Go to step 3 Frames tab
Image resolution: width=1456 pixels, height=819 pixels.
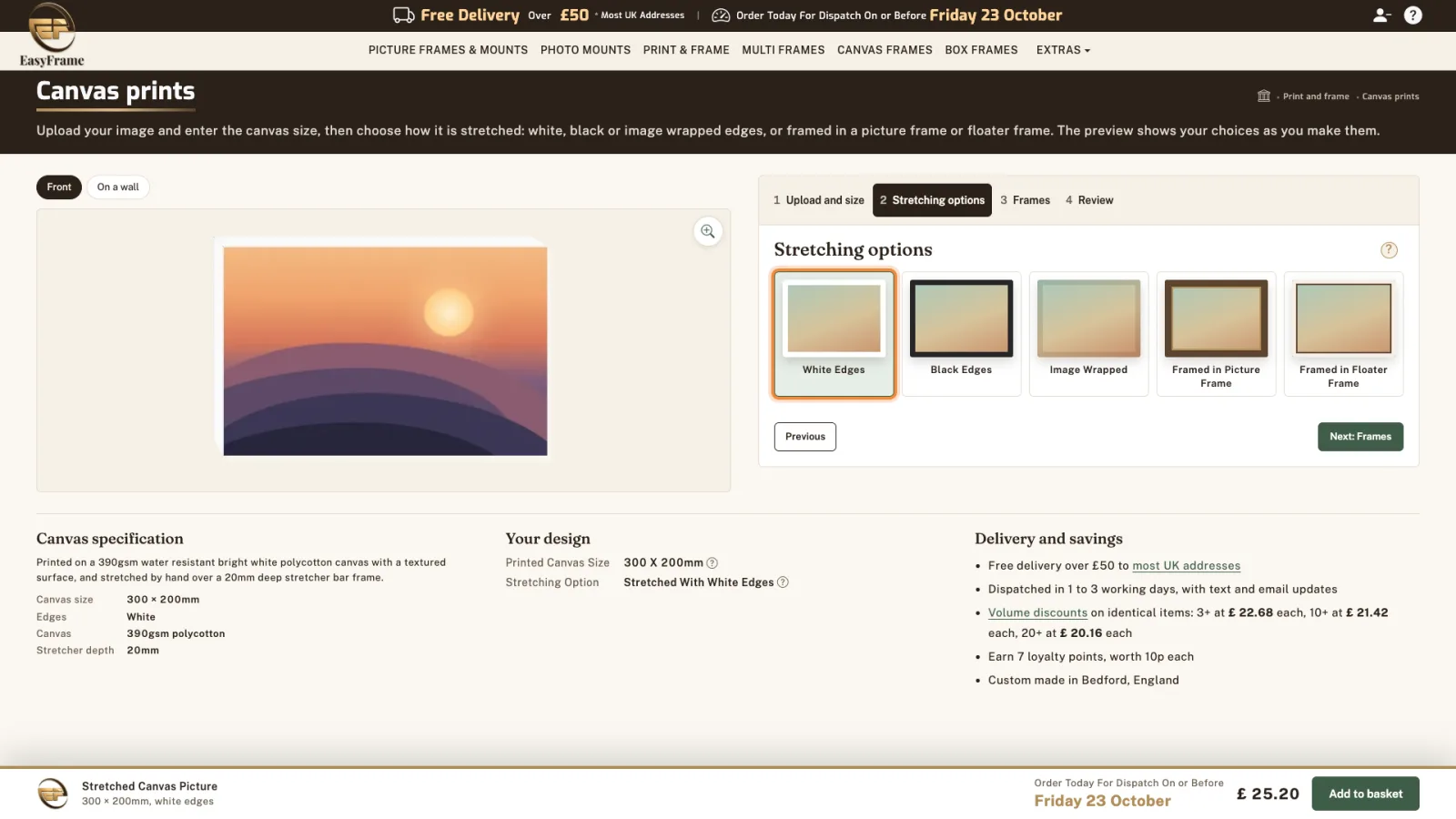(x=1025, y=200)
